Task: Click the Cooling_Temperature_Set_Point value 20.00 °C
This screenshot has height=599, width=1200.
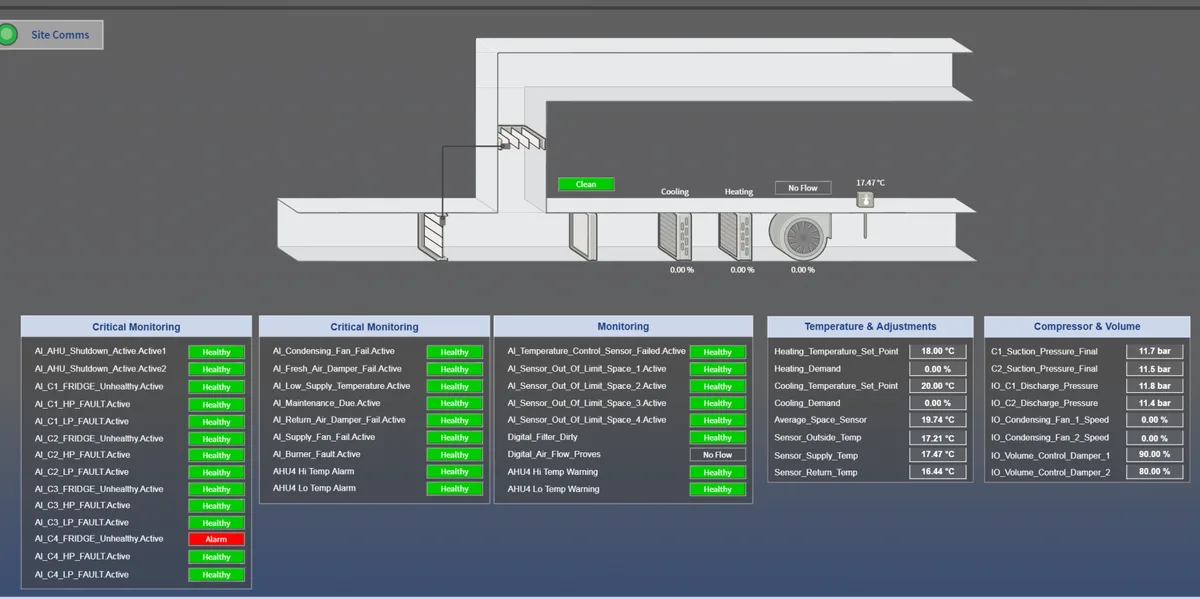Action: pyautogui.click(x=938, y=386)
